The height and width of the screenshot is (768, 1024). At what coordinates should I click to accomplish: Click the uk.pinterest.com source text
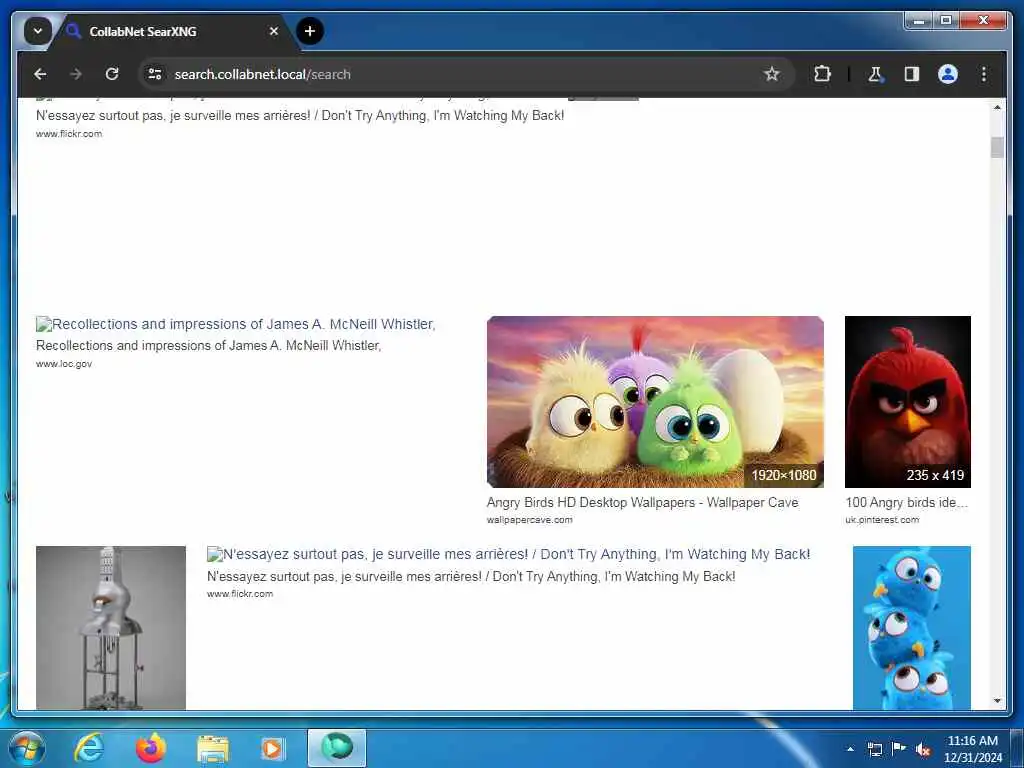click(882, 520)
